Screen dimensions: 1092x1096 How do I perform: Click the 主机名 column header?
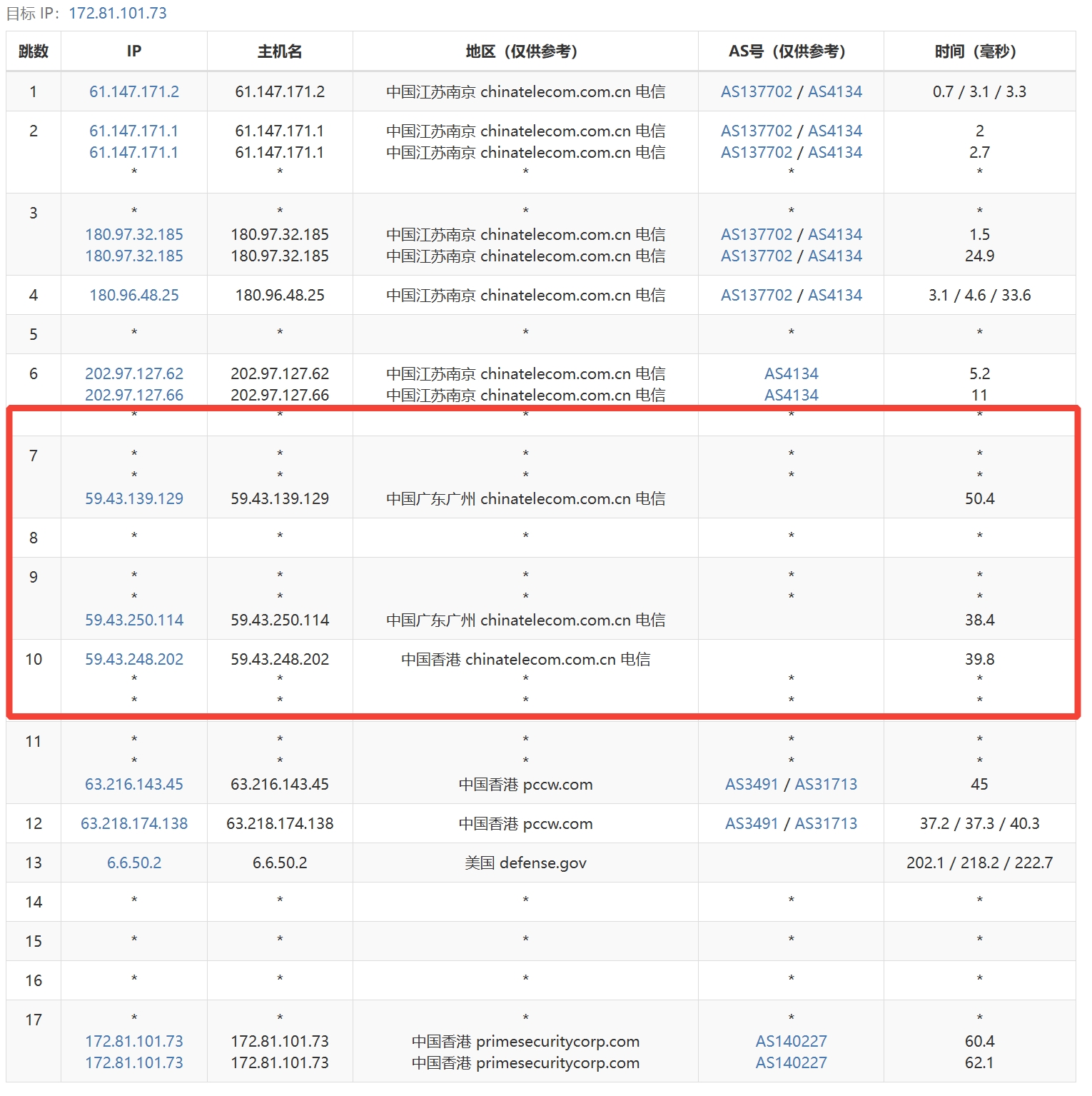tap(280, 51)
